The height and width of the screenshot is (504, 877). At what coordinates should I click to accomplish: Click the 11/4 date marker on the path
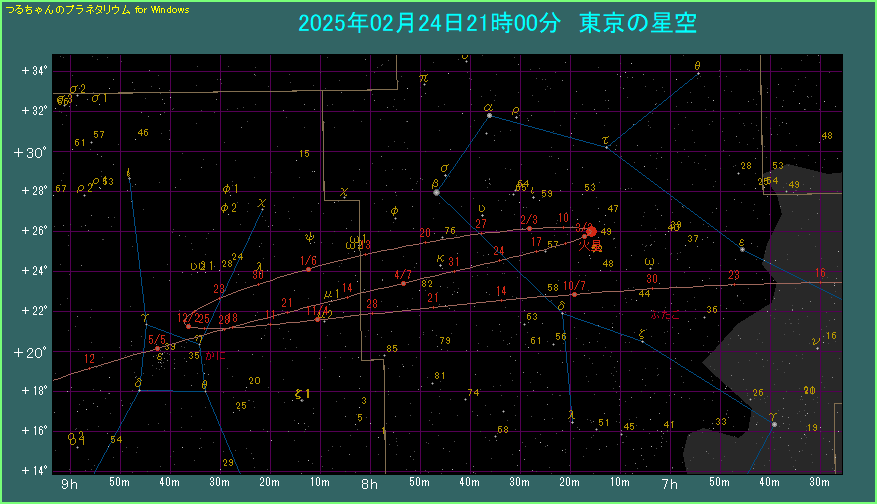tap(317, 311)
